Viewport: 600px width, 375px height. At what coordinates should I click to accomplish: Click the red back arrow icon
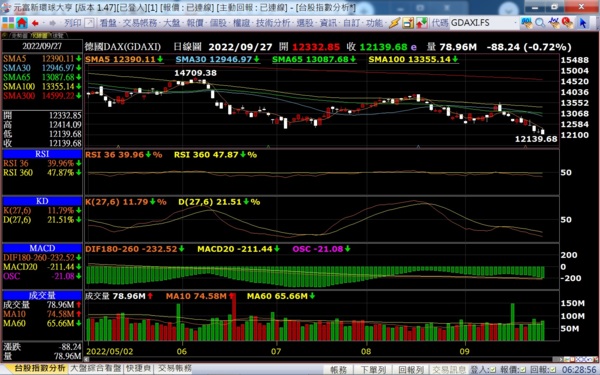click(x=36, y=23)
